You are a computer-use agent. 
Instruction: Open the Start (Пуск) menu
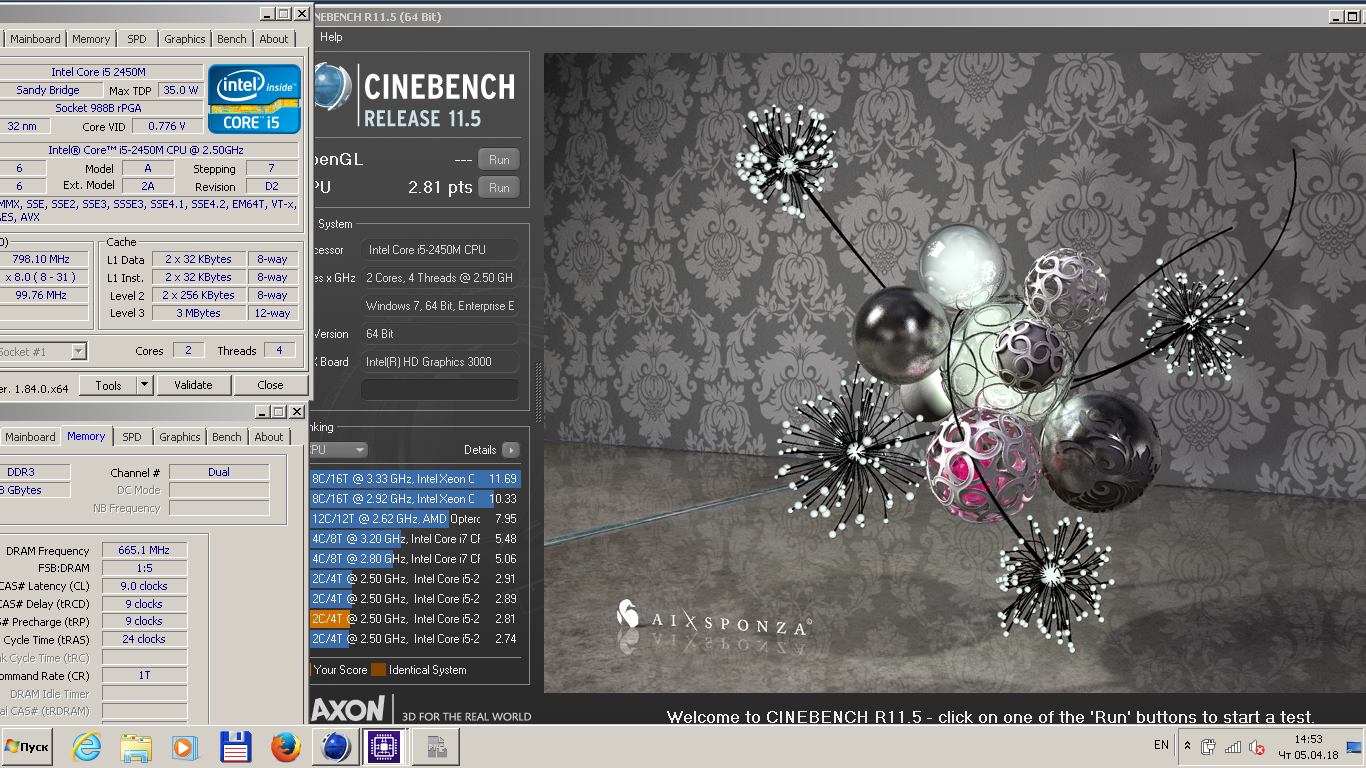point(27,747)
